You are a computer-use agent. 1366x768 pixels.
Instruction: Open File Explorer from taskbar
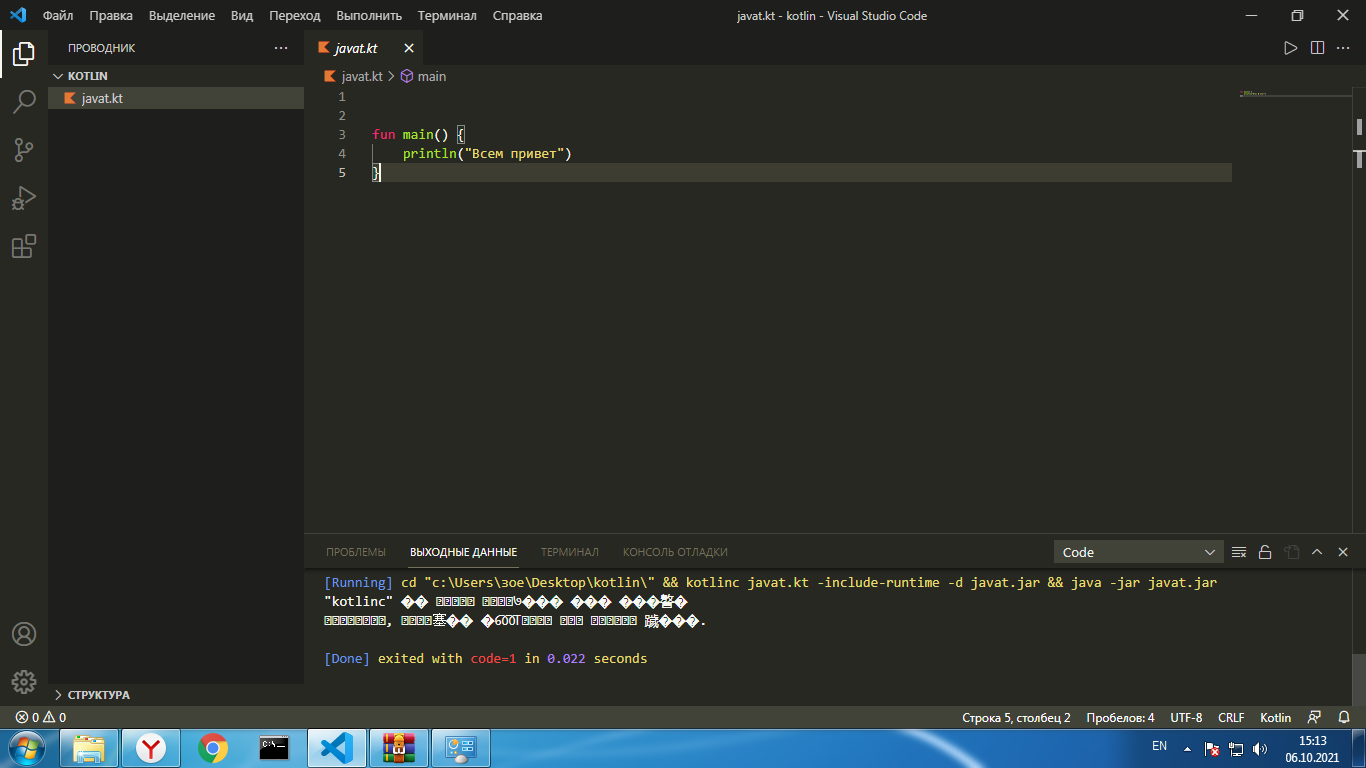(89, 747)
